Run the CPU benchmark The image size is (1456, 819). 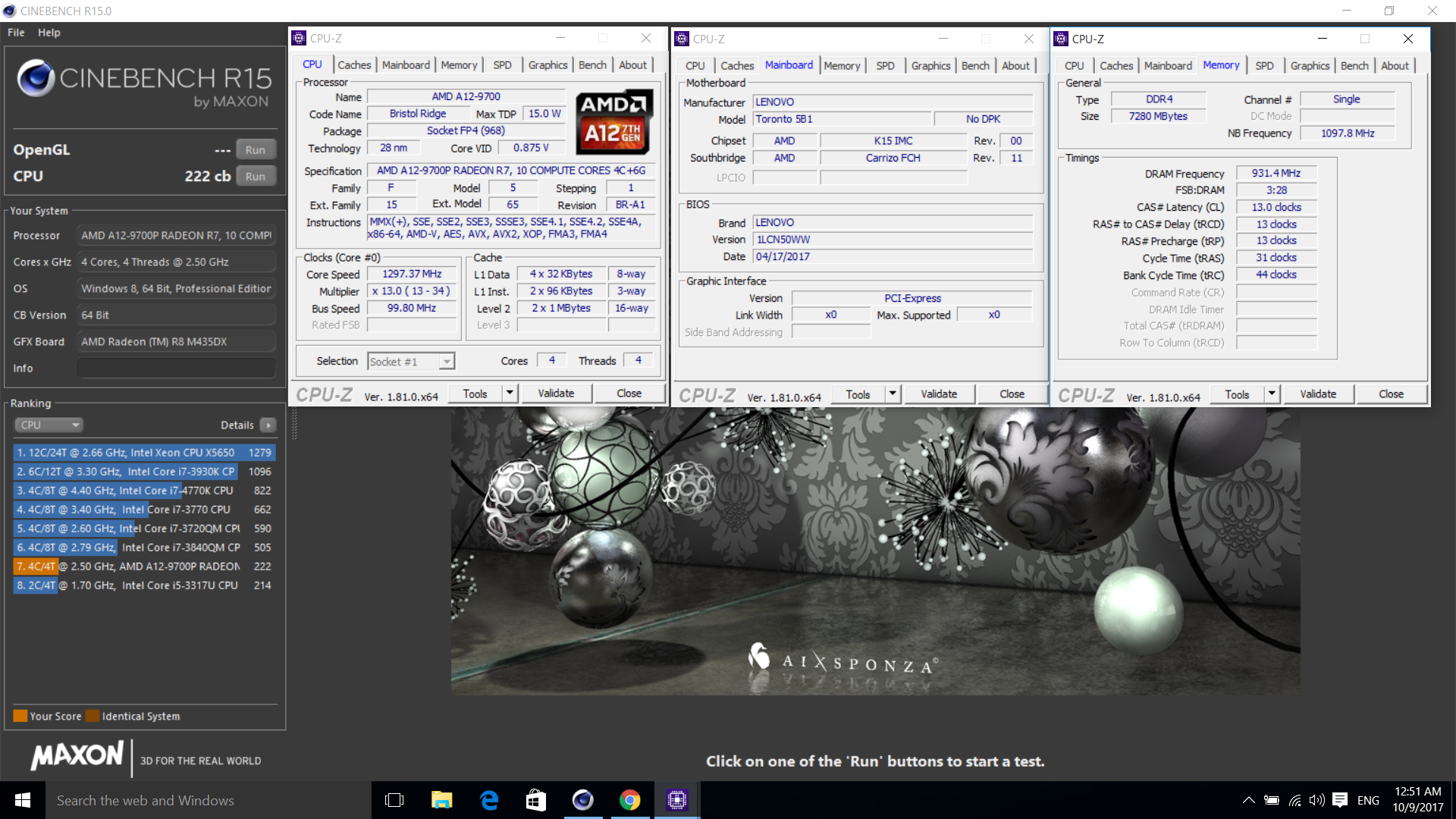(256, 176)
